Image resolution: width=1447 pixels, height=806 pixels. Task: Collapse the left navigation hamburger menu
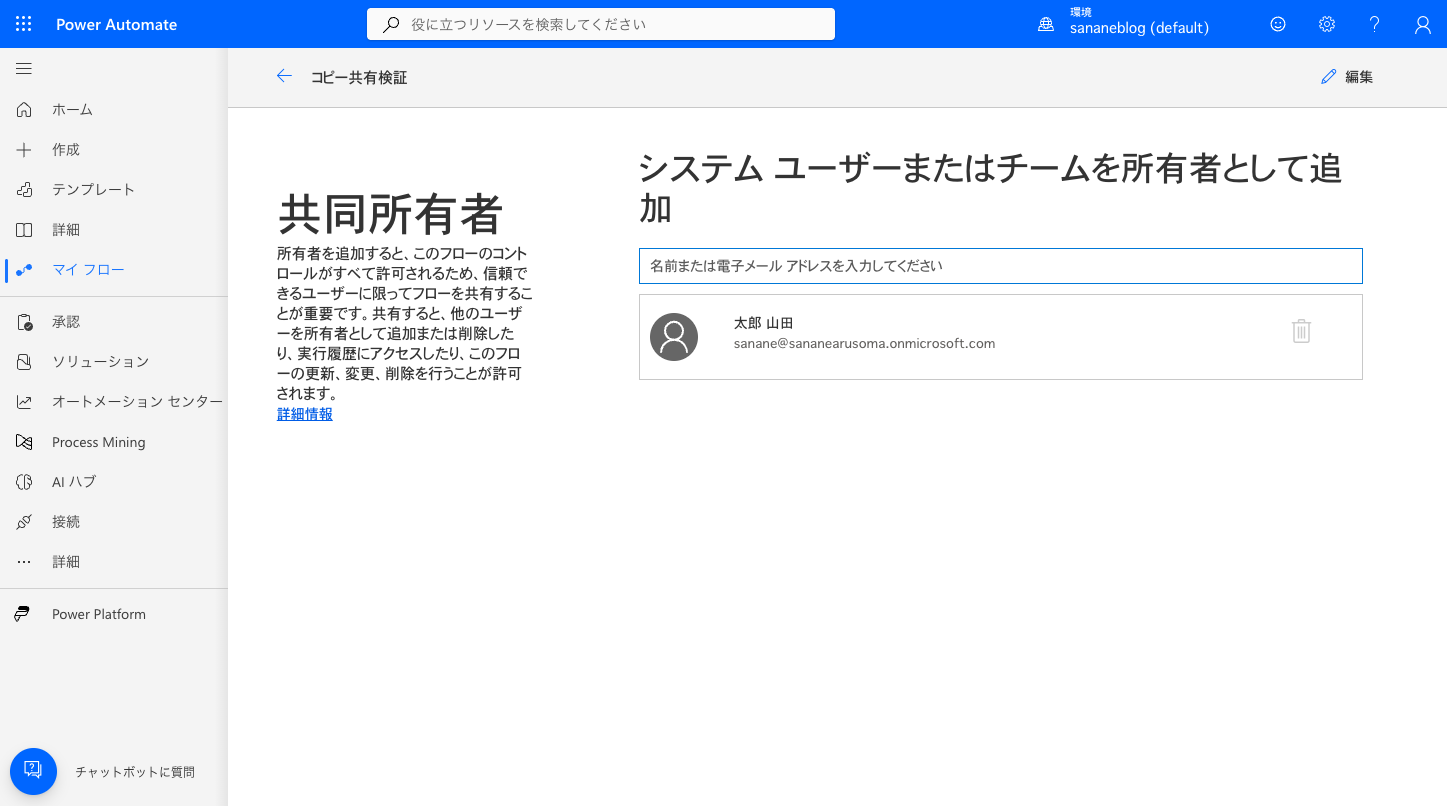coord(24,69)
